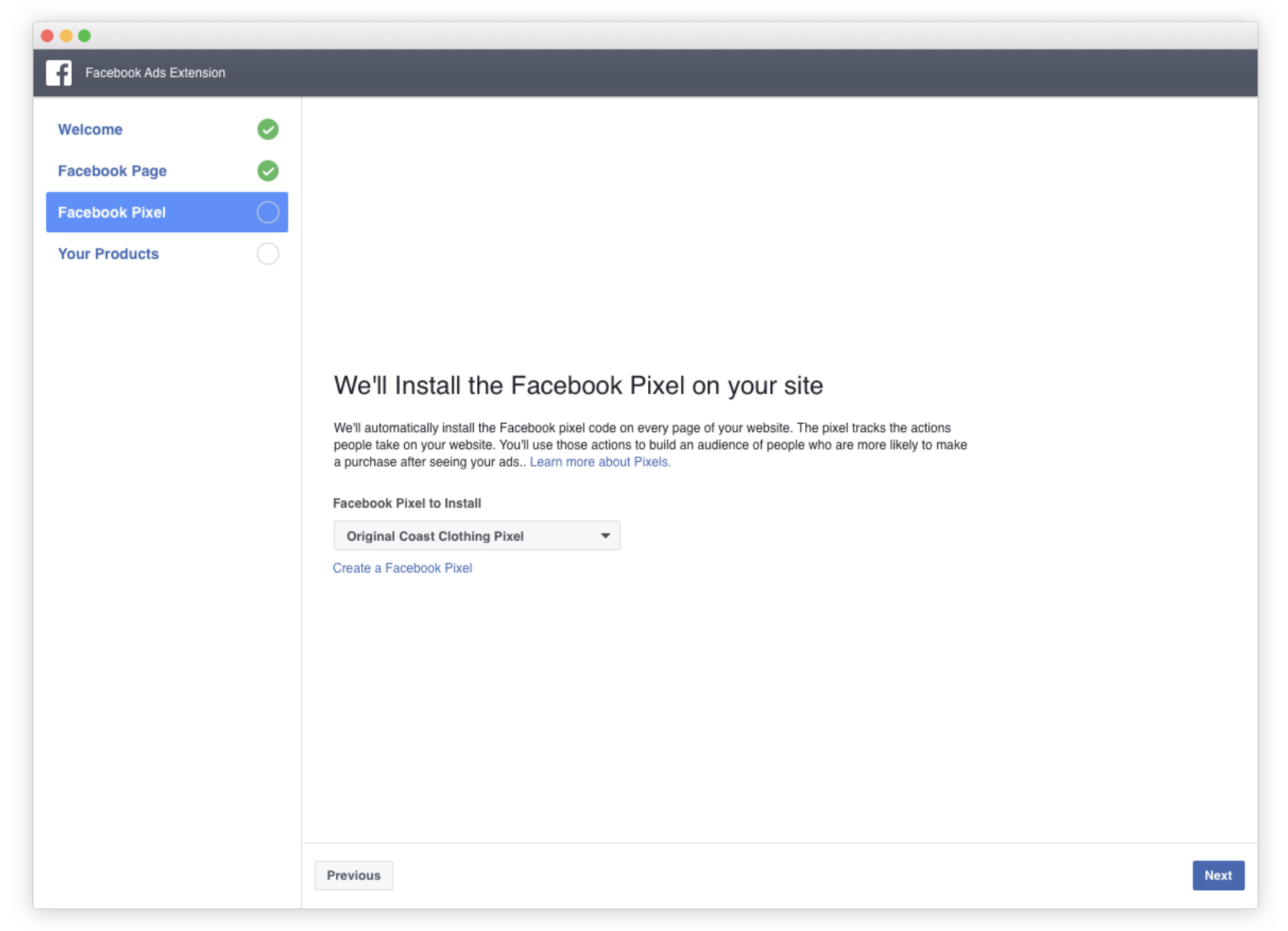Click the Facebook Pixel to Install label
This screenshot has width=1288, height=931.
pyautogui.click(x=407, y=503)
